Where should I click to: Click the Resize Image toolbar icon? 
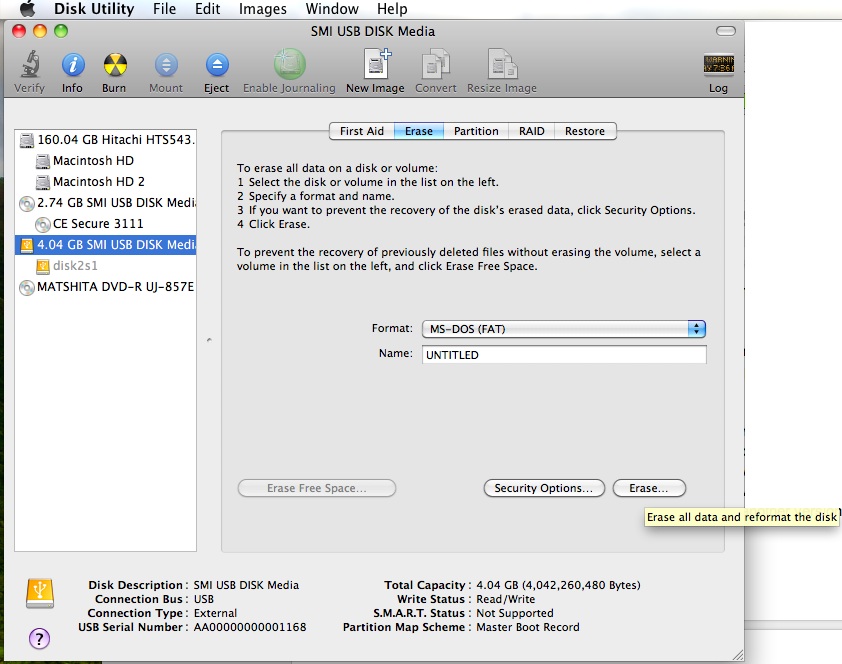[502, 64]
